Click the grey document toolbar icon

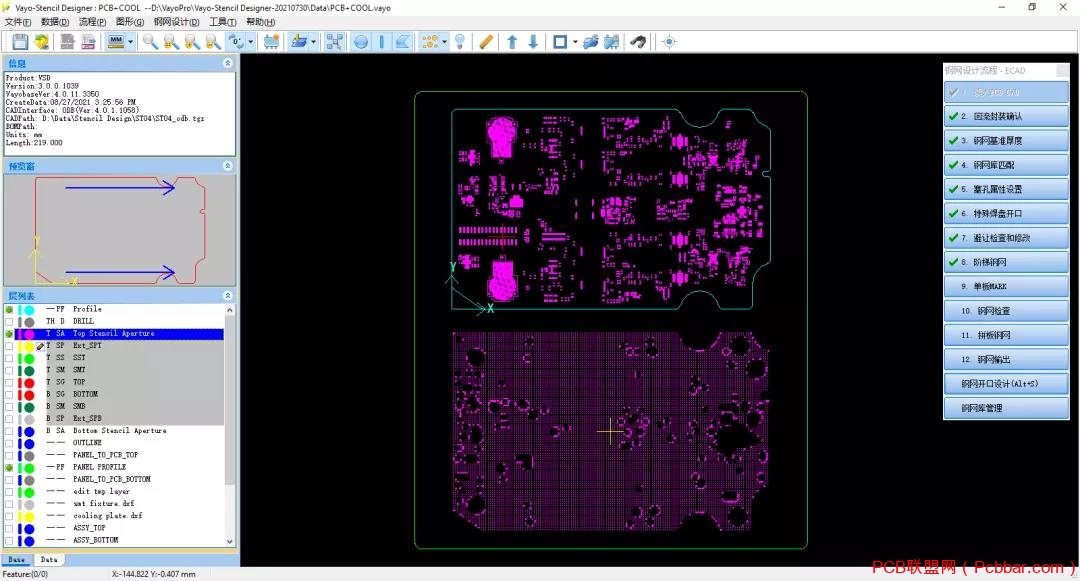pos(68,42)
